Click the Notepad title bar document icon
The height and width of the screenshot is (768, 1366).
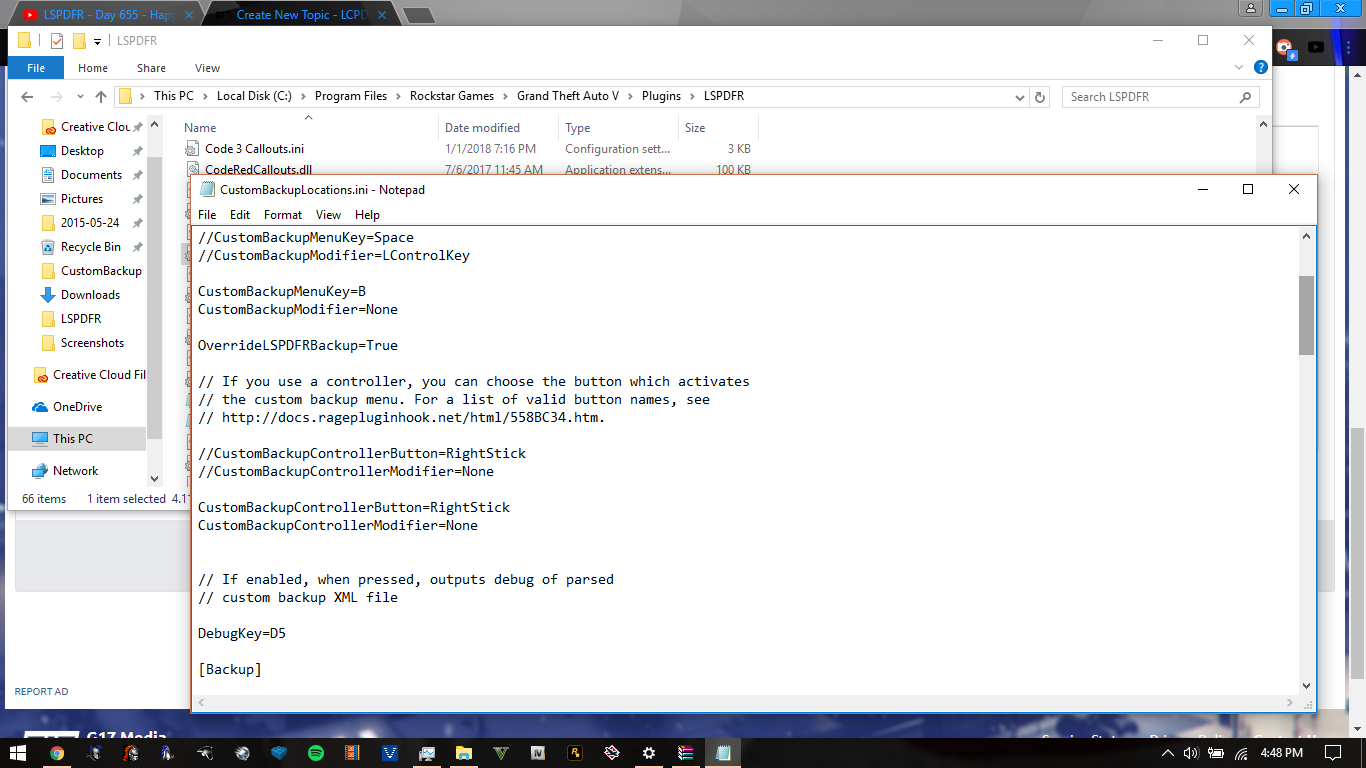tap(207, 189)
